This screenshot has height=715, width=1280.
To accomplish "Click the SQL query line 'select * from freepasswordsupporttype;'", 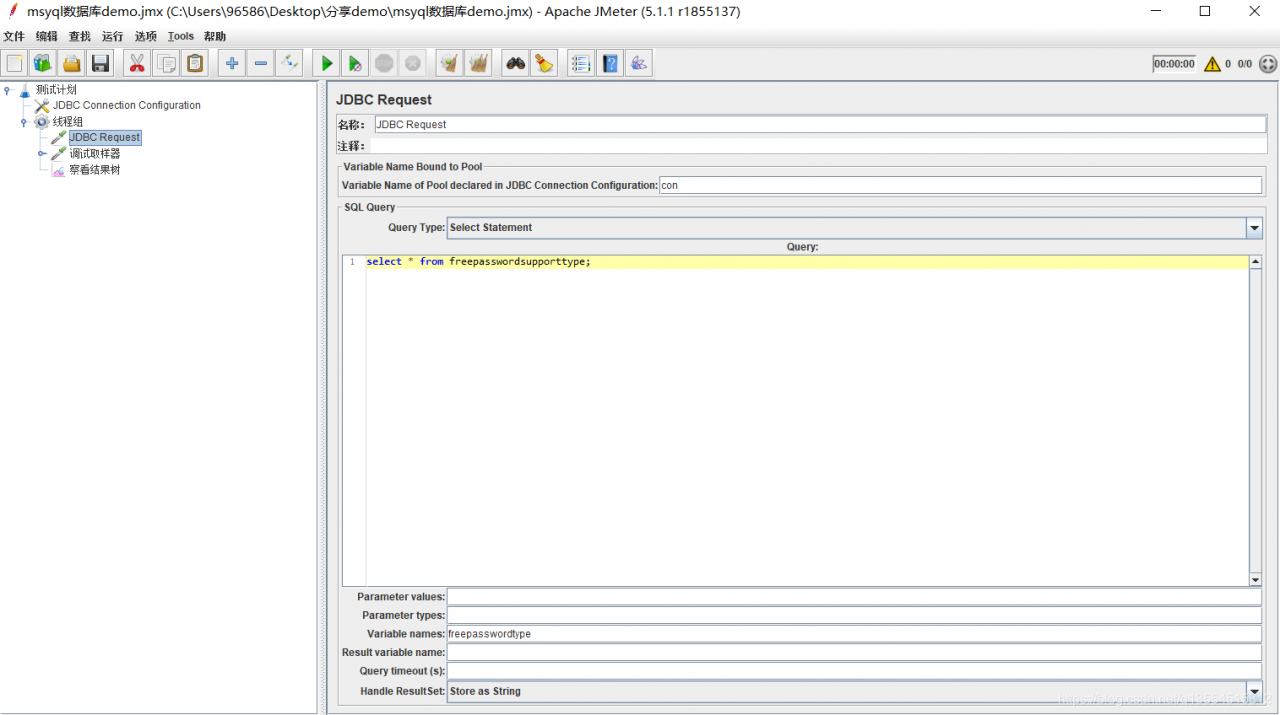I will (x=478, y=262).
